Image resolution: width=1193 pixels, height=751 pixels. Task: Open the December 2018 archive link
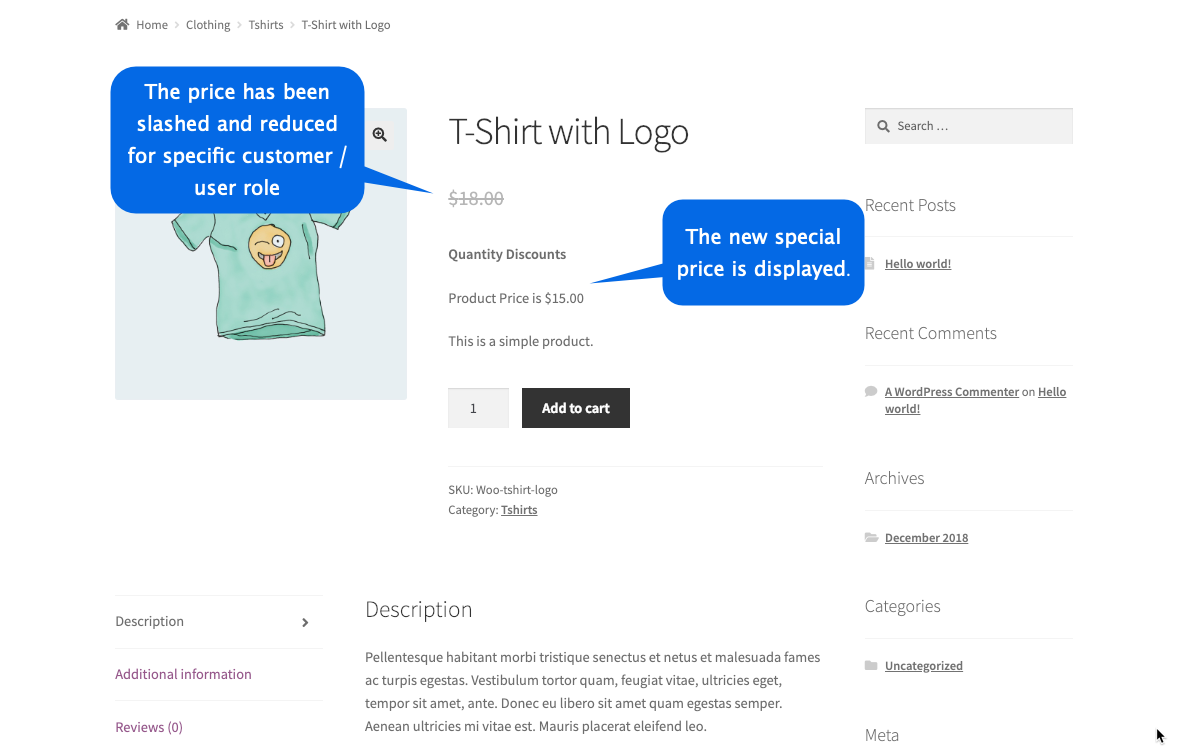(926, 538)
